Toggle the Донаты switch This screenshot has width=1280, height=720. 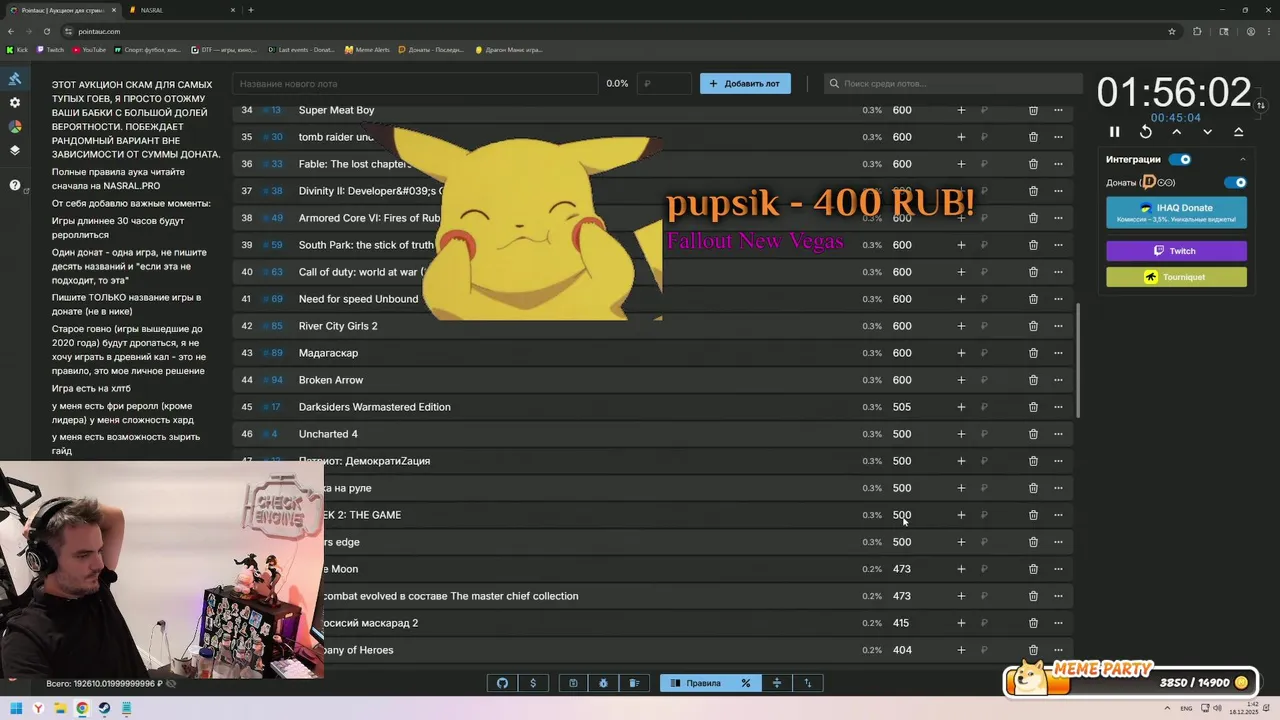[x=1236, y=183]
